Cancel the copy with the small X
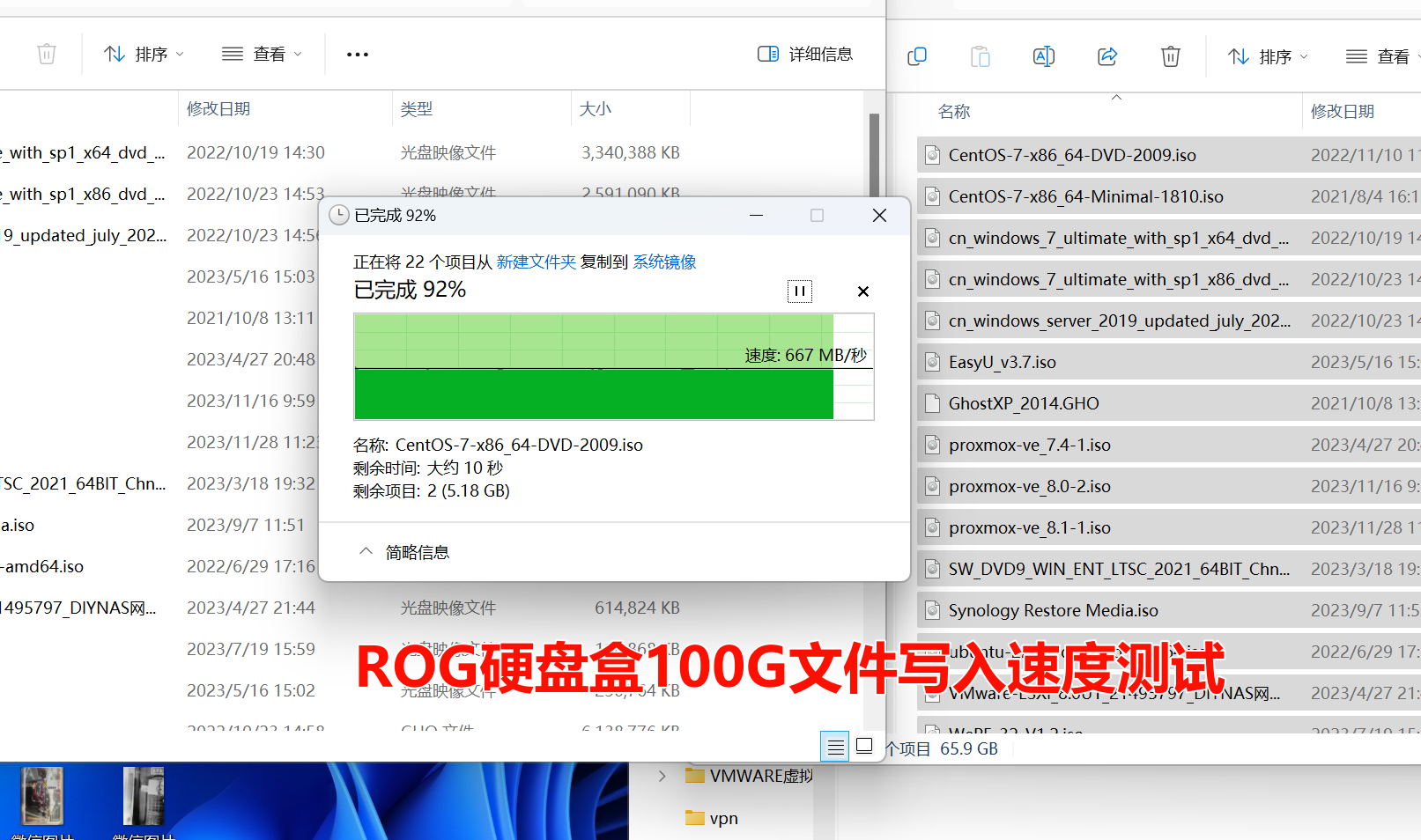The image size is (1421, 840). (x=862, y=291)
